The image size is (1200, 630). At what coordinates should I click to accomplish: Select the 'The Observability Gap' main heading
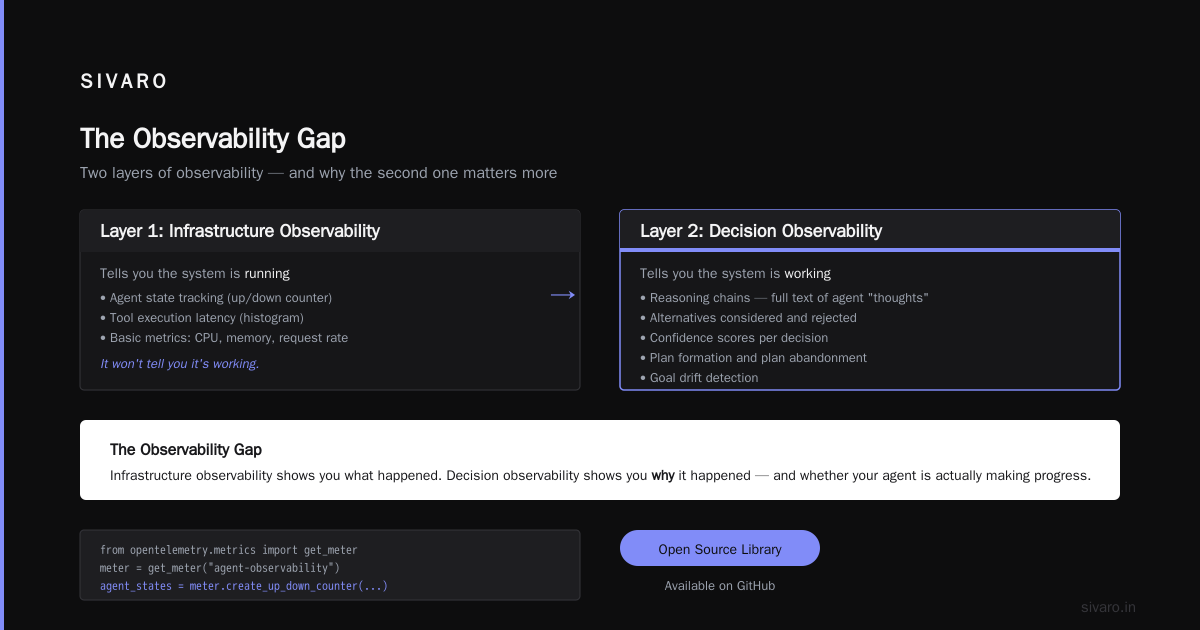[x=213, y=138]
